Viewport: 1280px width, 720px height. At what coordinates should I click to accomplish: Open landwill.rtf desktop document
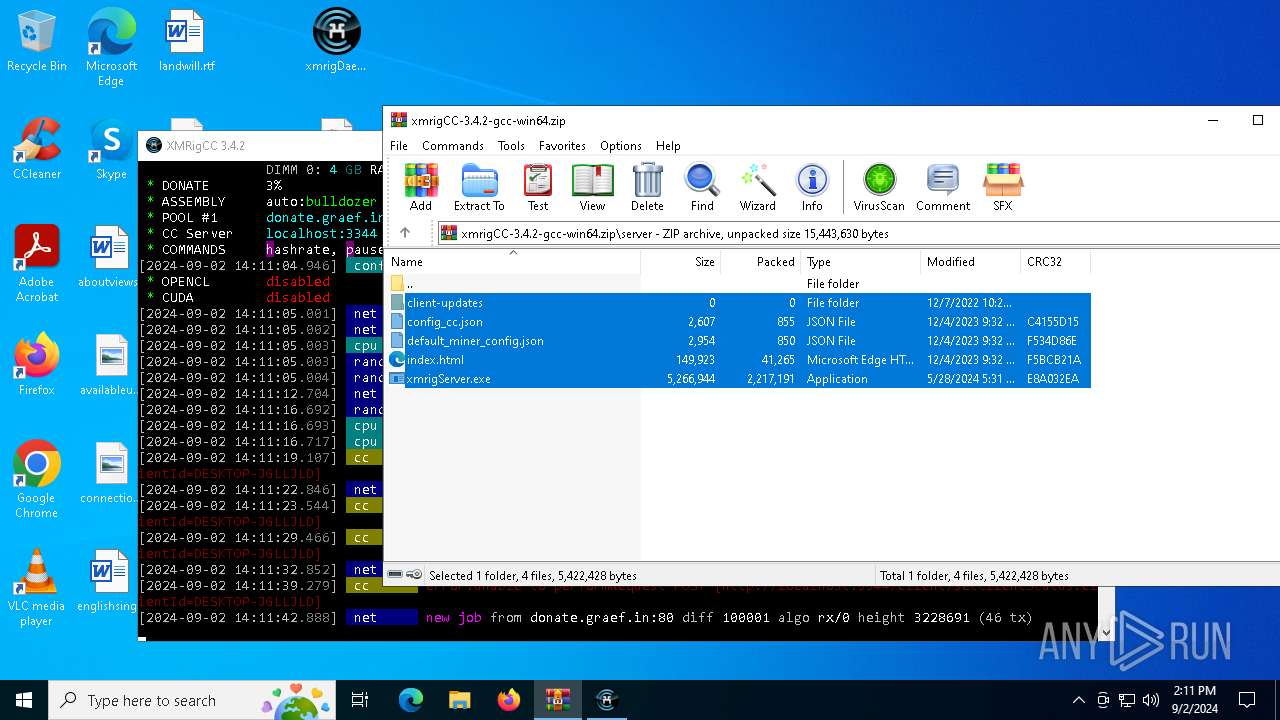[x=186, y=42]
